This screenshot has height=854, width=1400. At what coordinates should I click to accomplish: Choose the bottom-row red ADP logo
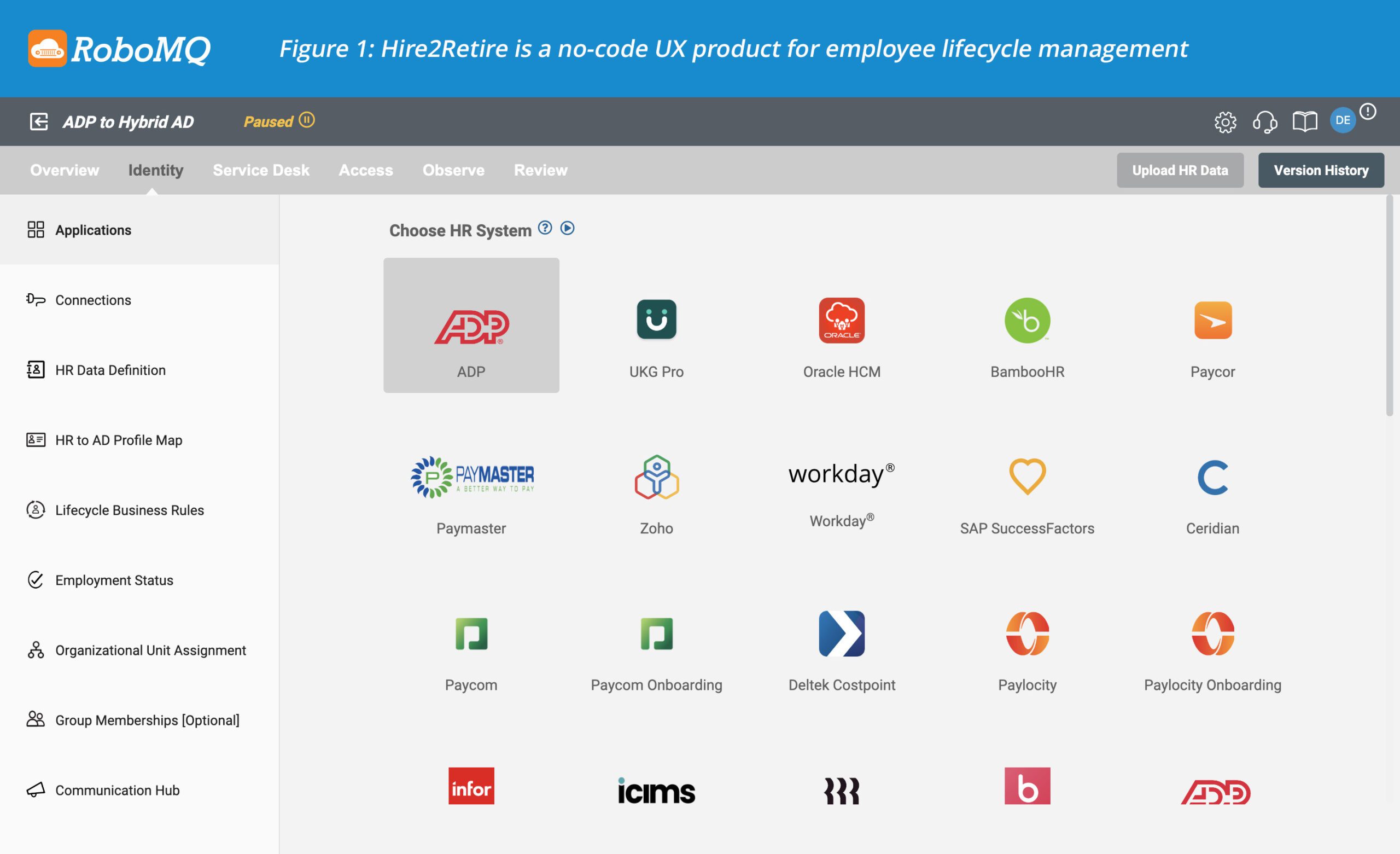tap(1215, 792)
